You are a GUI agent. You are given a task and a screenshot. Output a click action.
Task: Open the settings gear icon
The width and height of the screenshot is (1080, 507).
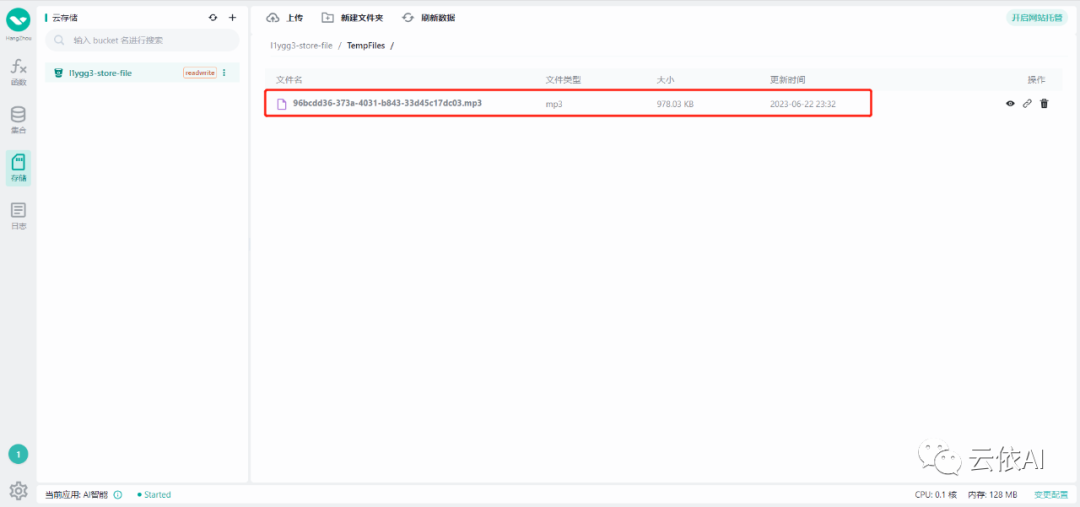[x=18, y=490]
